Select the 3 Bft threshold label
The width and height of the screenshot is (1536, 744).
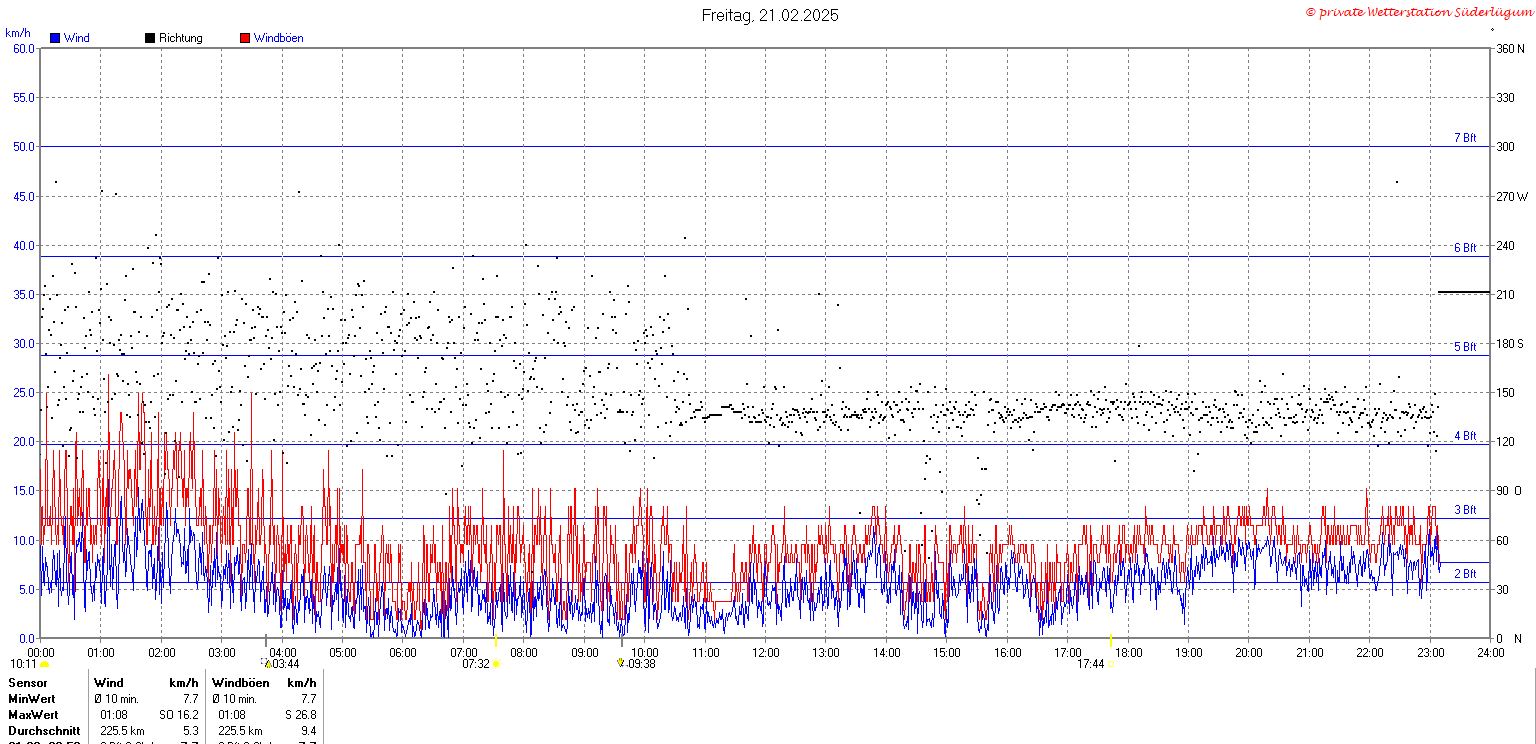[1465, 510]
